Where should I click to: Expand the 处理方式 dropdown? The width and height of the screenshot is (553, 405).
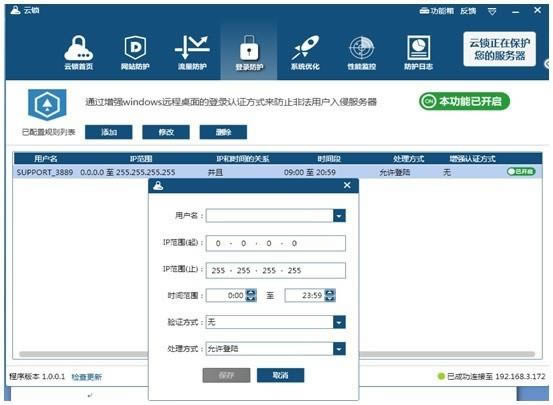339,349
